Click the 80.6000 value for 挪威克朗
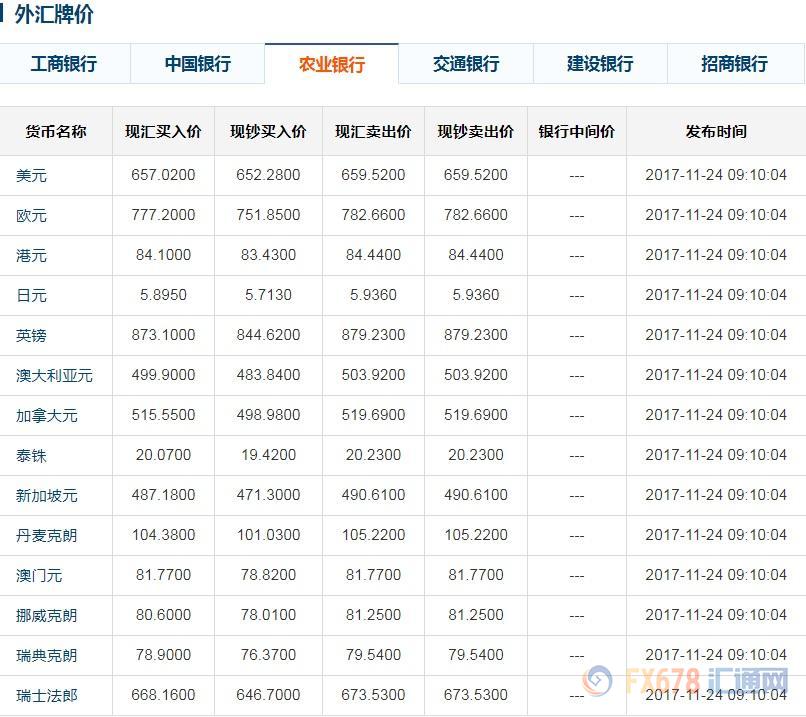Image resolution: width=806 pixels, height=717 pixels. click(163, 615)
